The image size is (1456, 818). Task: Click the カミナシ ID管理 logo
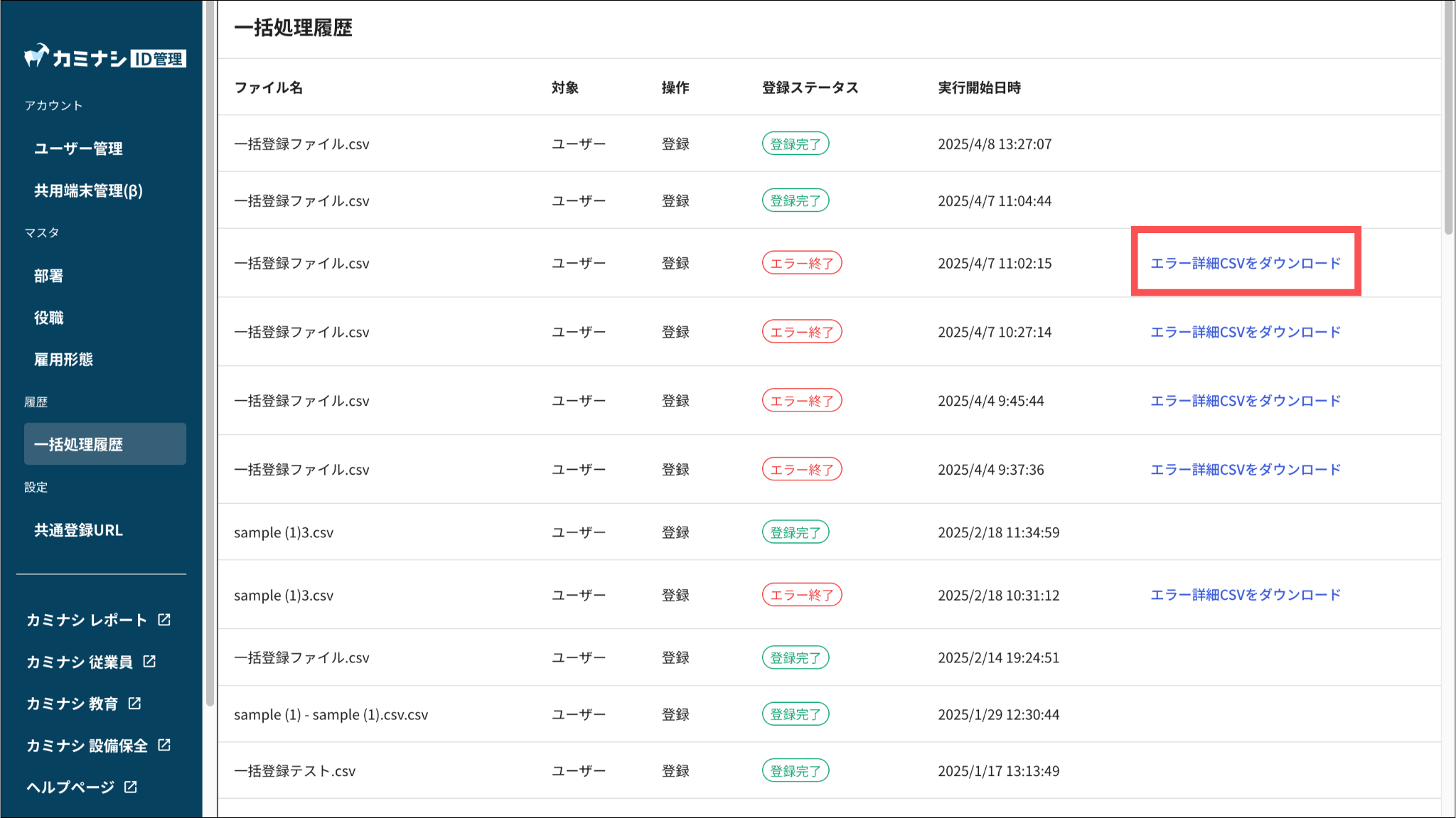pyautogui.click(x=105, y=57)
